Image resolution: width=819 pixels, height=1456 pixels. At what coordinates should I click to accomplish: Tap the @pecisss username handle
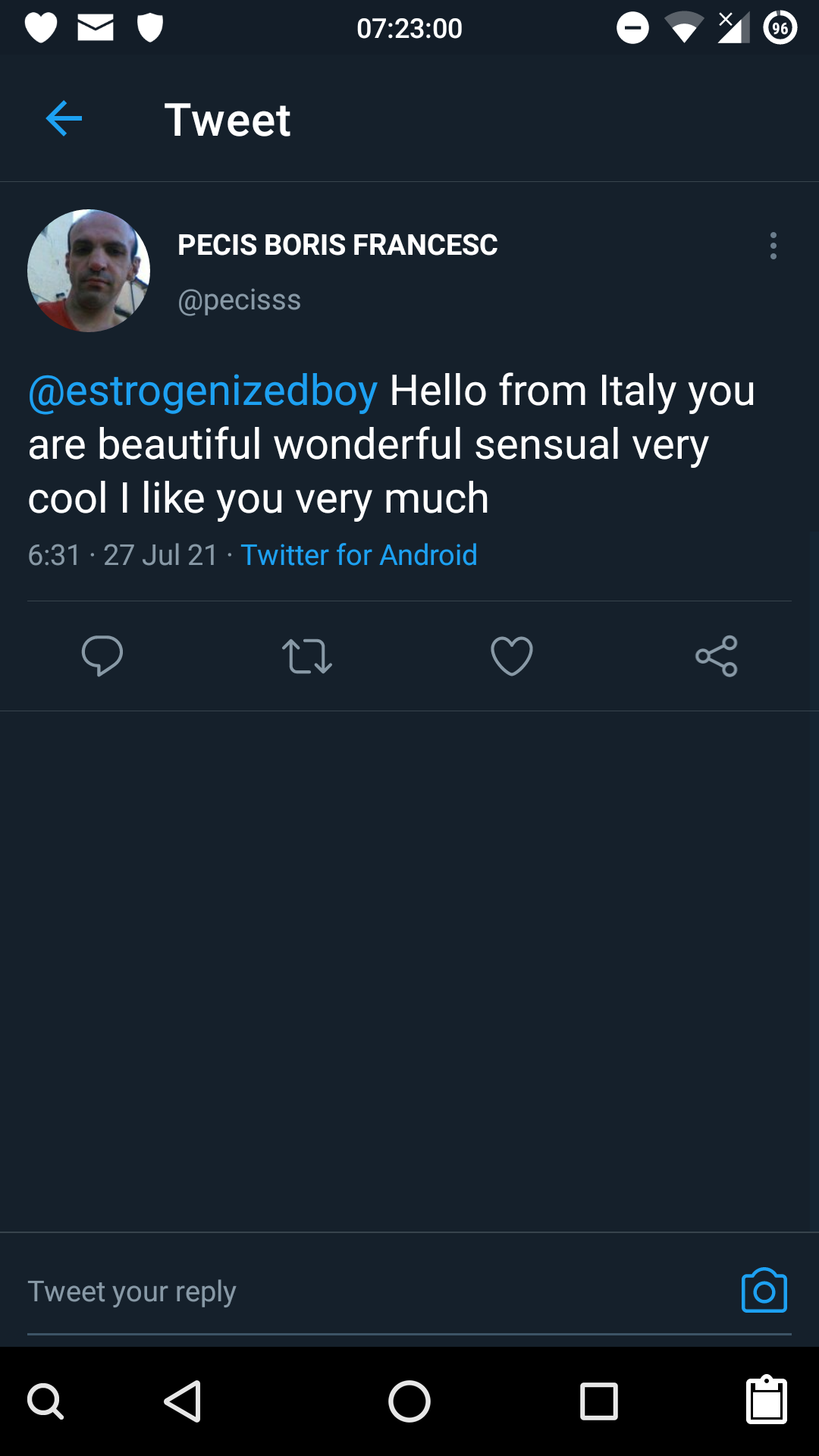[239, 300]
